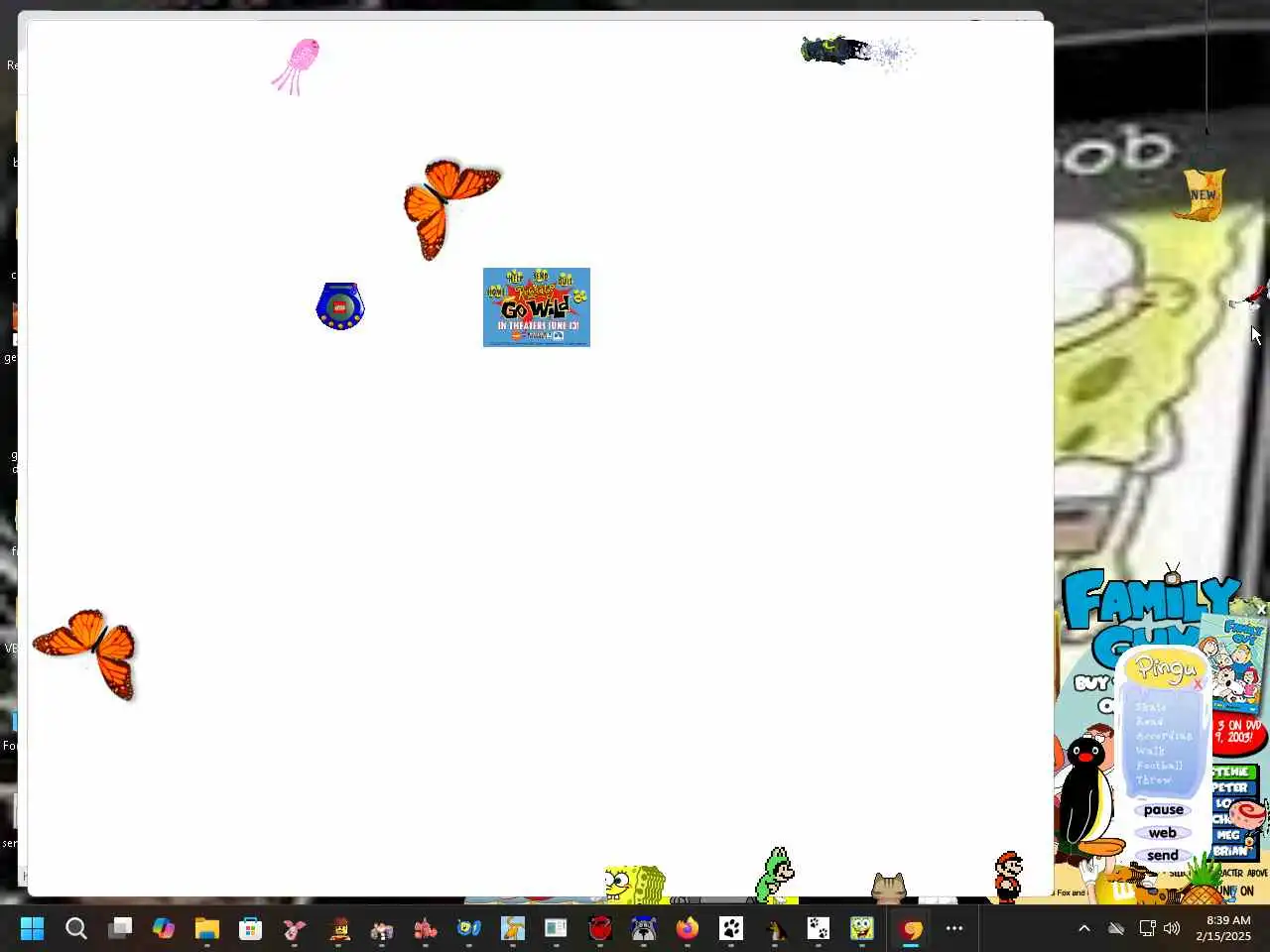Click the network status tray icon

(x=1147, y=928)
